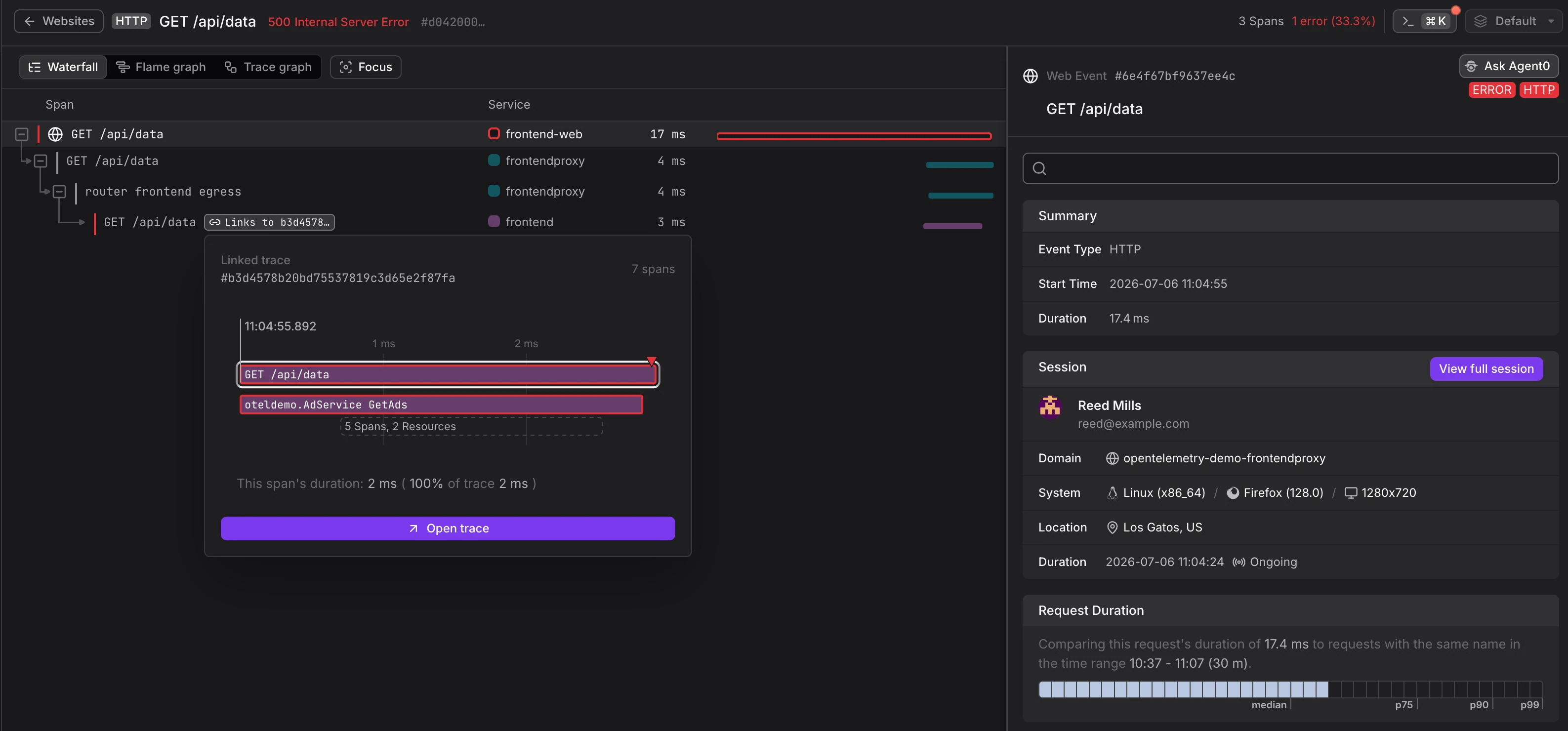This screenshot has width=1568, height=731.
Task: Click the screen resolution monitor icon
Action: pyautogui.click(x=1351, y=493)
